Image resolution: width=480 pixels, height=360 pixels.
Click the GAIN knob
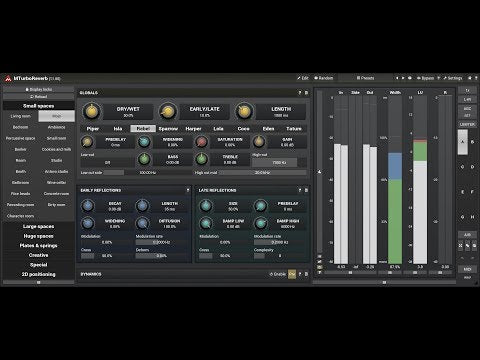[258, 142]
